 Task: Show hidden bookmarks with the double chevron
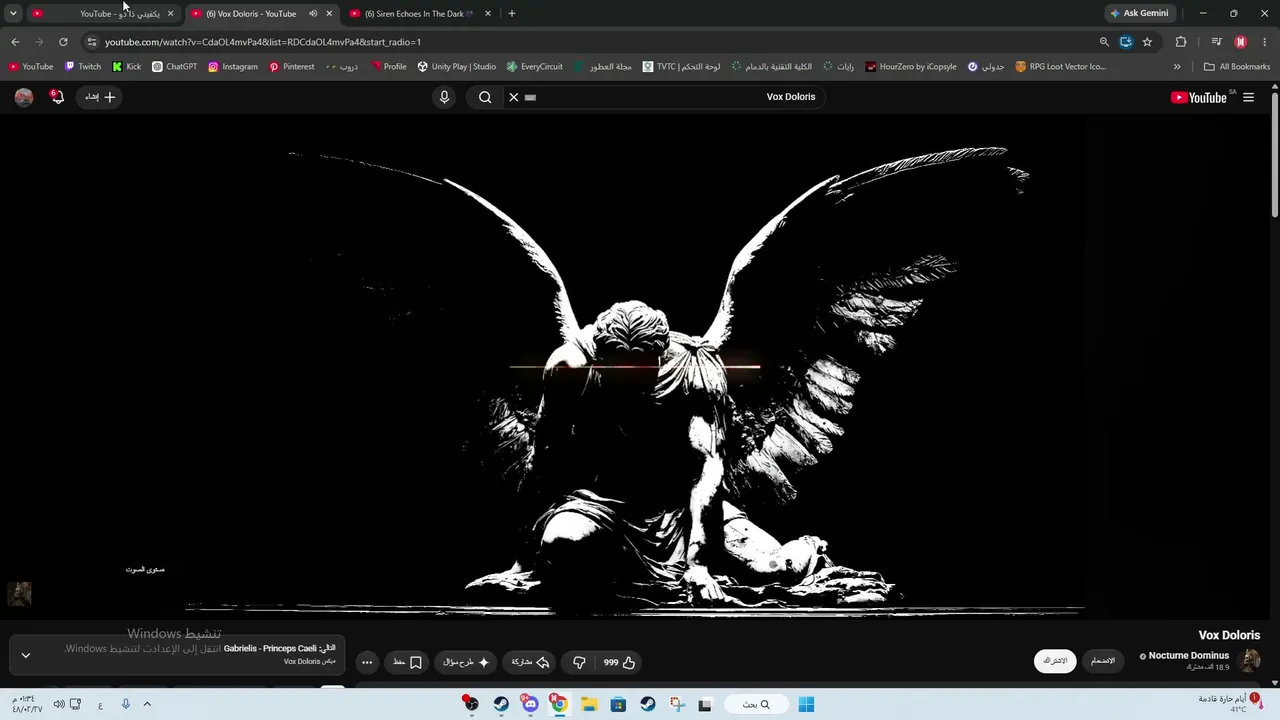pos(1177,67)
